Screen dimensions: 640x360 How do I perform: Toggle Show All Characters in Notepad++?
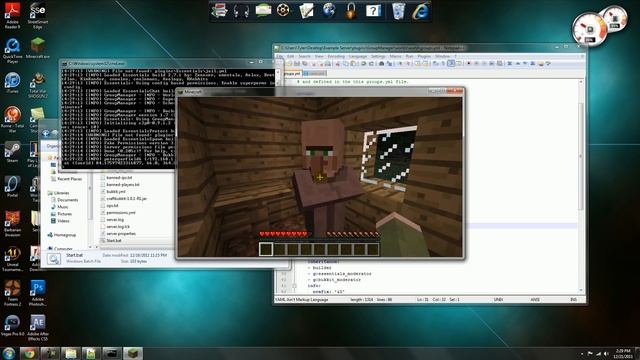tap(443, 64)
